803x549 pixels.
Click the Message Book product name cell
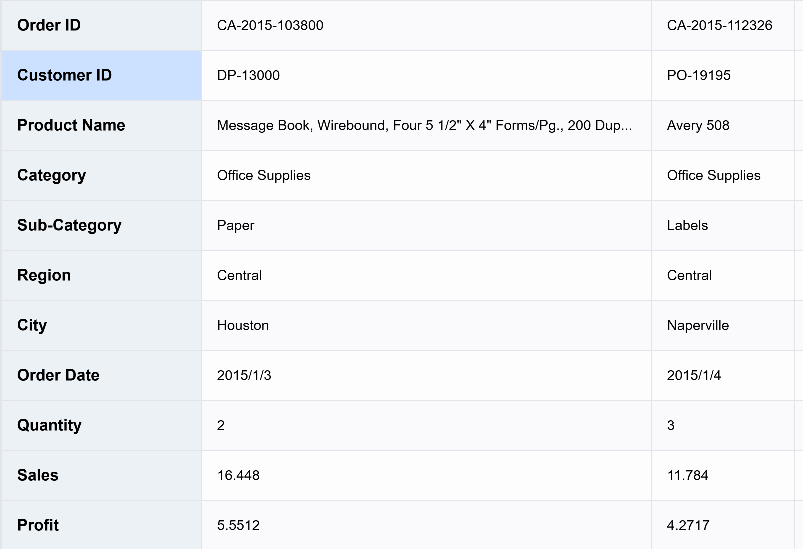click(425, 125)
